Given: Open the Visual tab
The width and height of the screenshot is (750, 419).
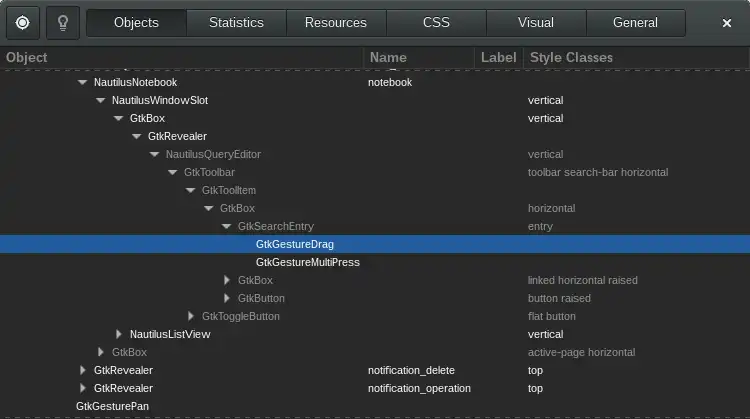Looking at the screenshot, I should pos(536,23).
